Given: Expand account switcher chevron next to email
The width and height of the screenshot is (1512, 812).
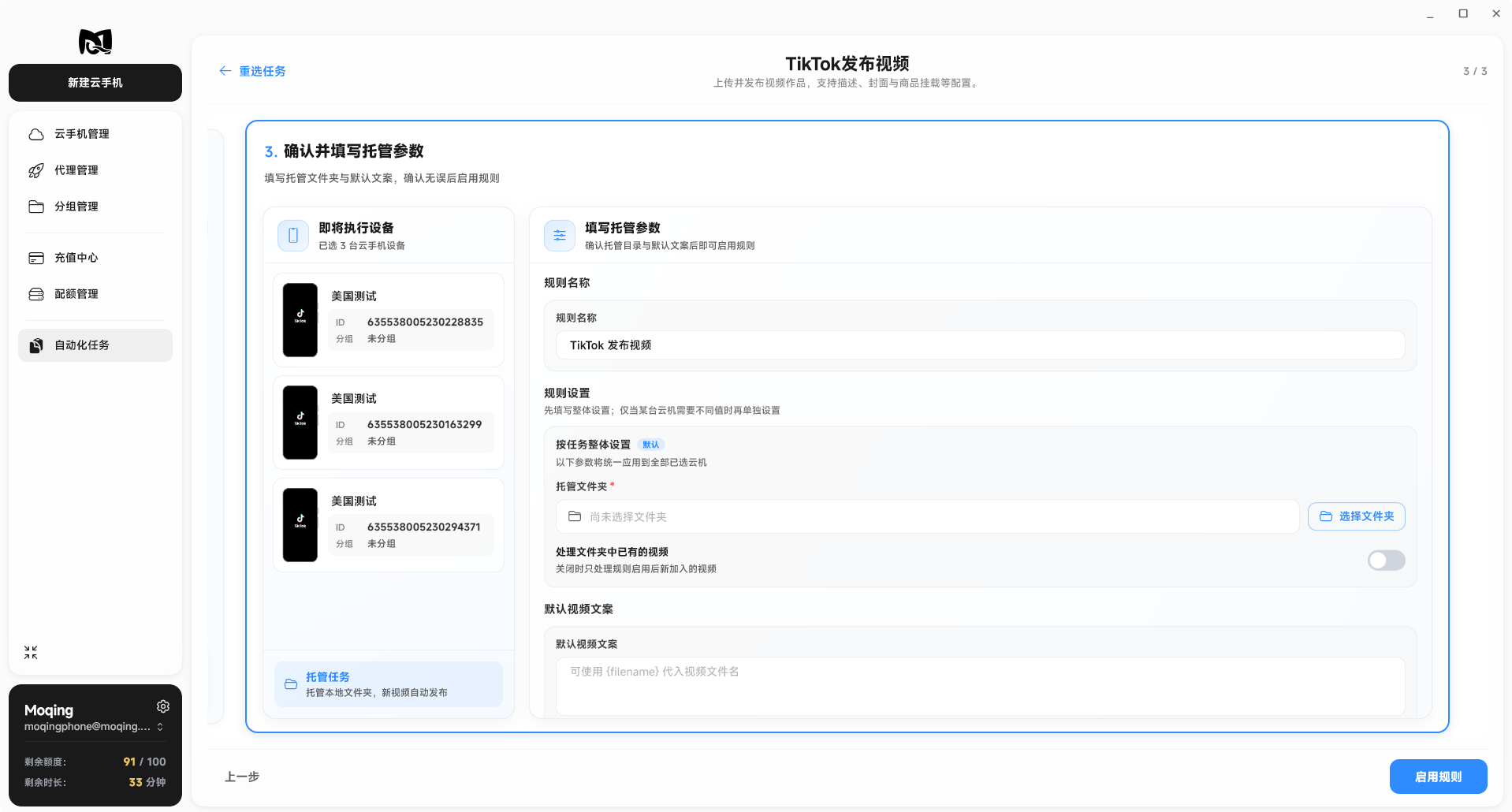Looking at the screenshot, I should pos(160,727).
